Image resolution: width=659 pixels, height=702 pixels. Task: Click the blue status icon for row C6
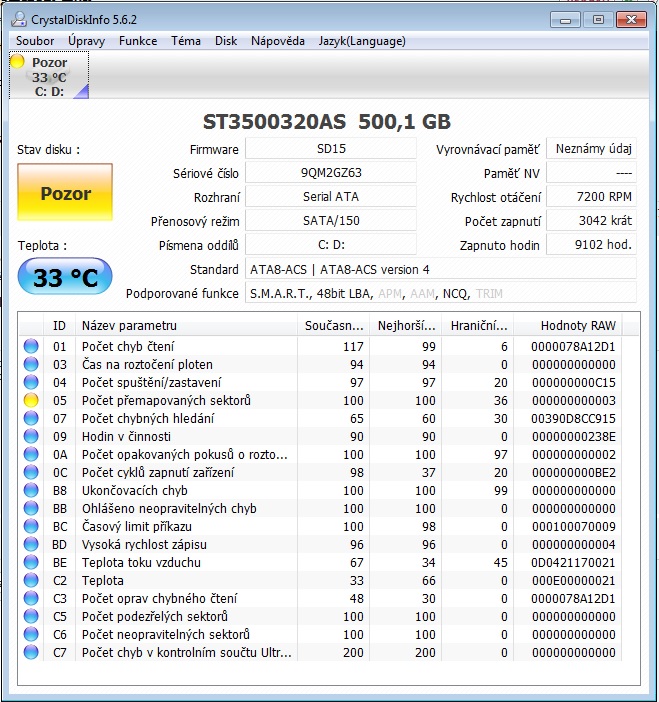tap(31, 634)
